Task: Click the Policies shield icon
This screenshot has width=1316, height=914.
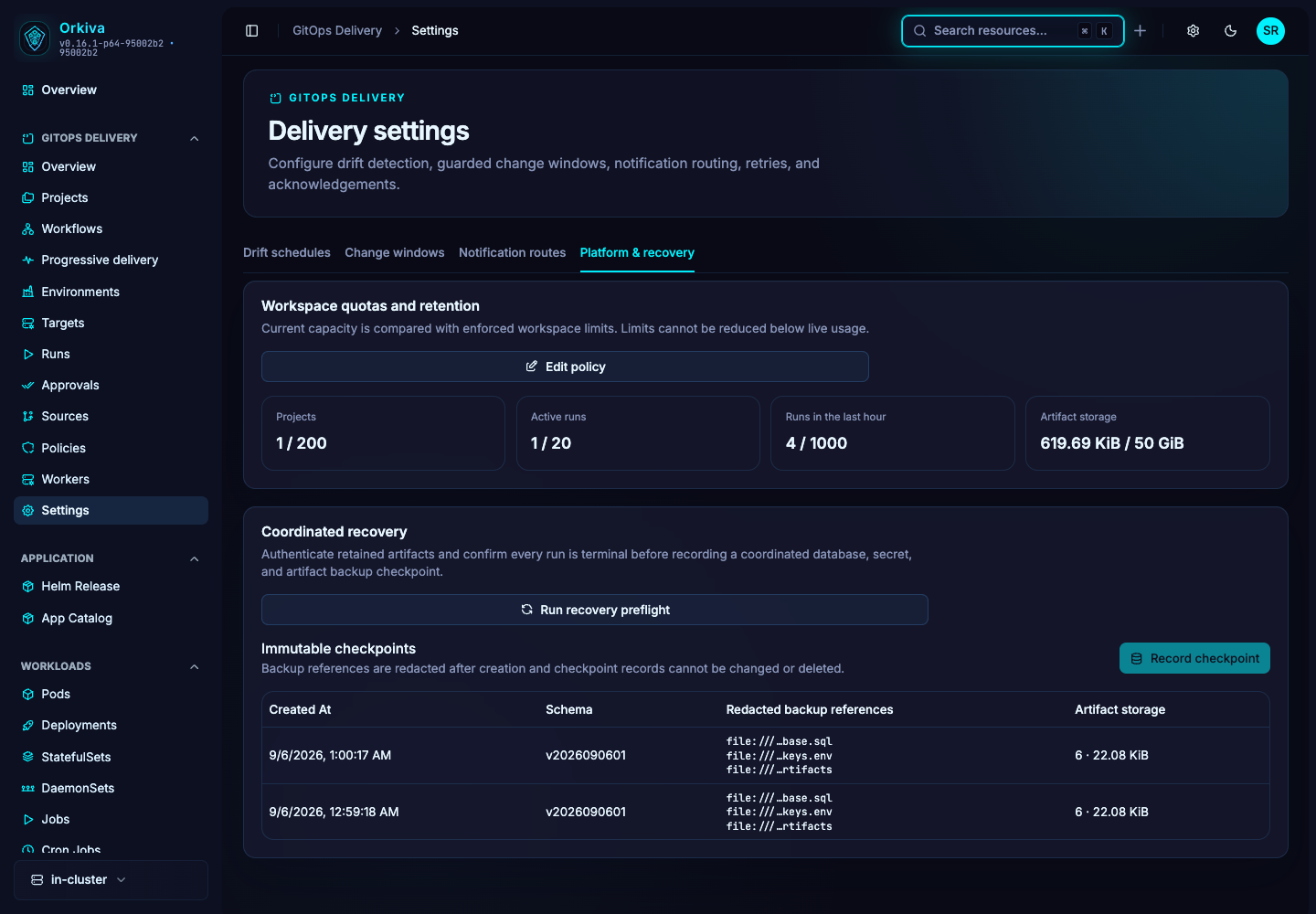Action: coord(28,448)
